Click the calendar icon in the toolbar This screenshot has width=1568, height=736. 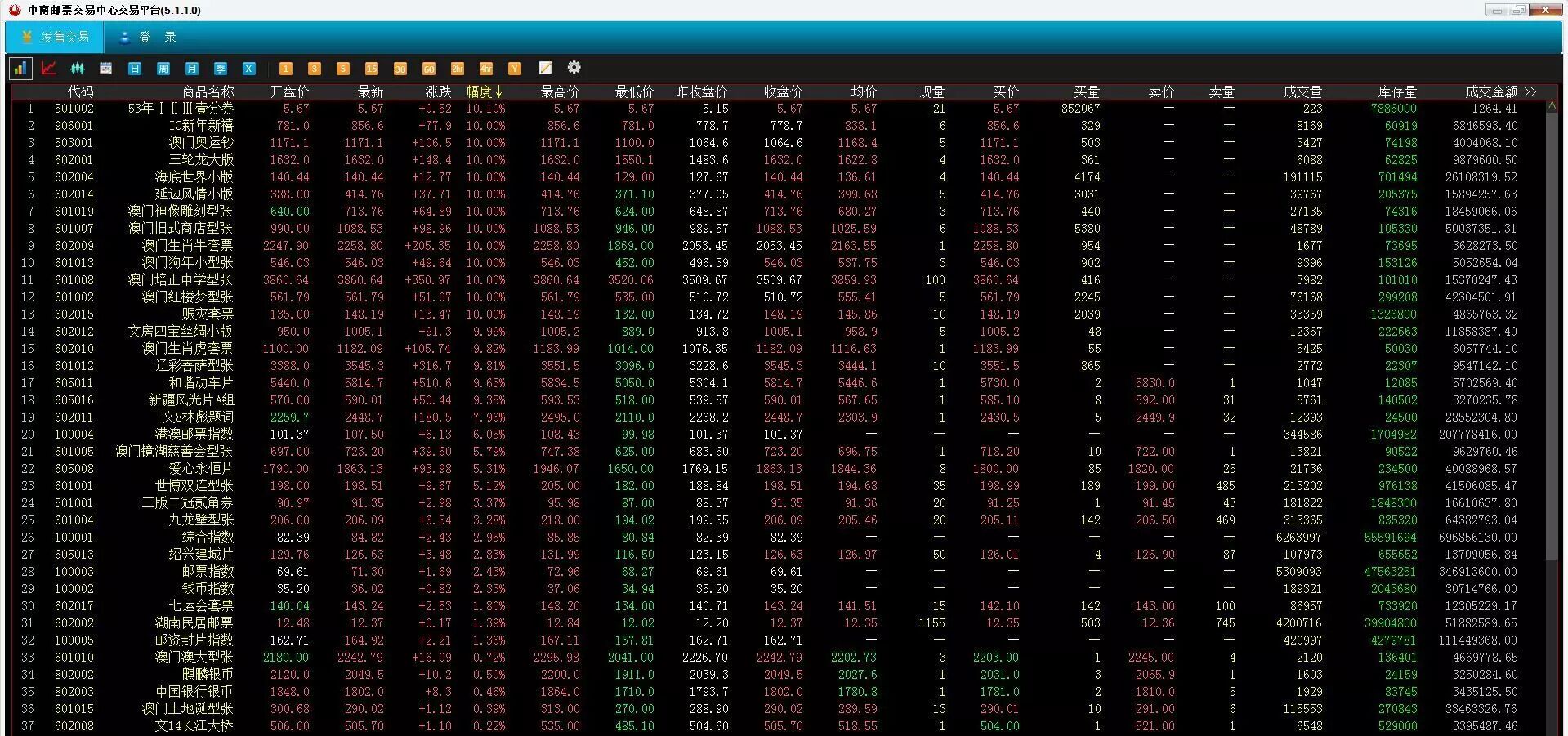(105, 69)
